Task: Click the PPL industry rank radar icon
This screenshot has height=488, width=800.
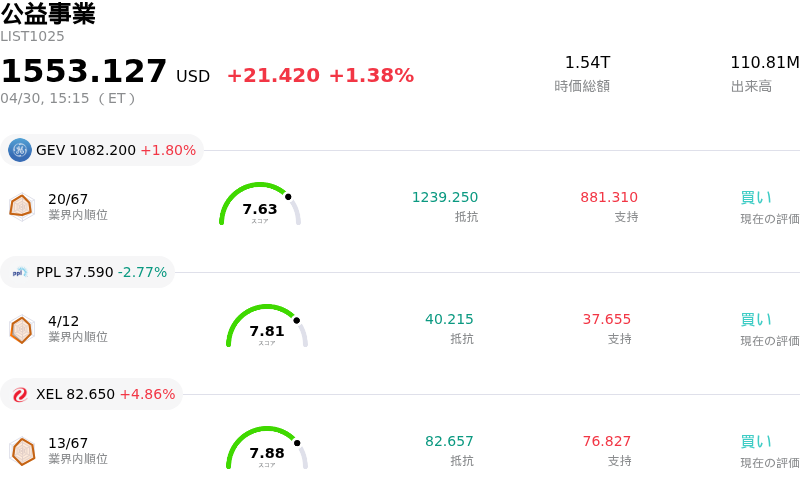Action: [21, 328]
